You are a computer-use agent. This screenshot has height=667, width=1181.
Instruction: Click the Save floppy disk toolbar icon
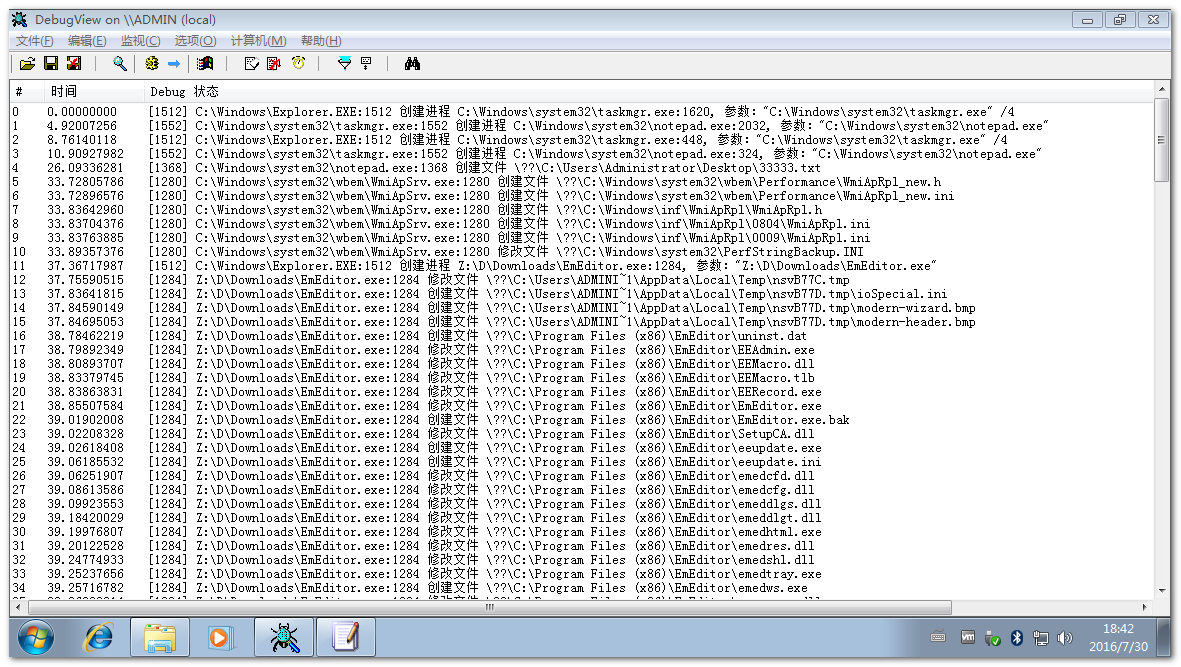(x=50, y=64)
